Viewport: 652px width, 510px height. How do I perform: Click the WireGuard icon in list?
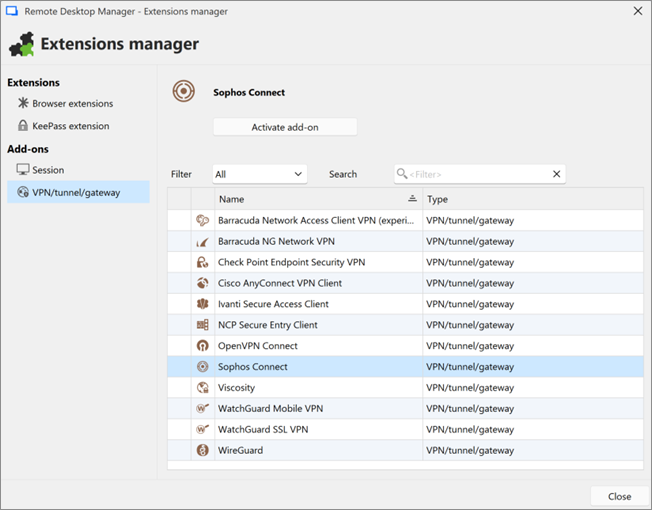pos(203,450)
